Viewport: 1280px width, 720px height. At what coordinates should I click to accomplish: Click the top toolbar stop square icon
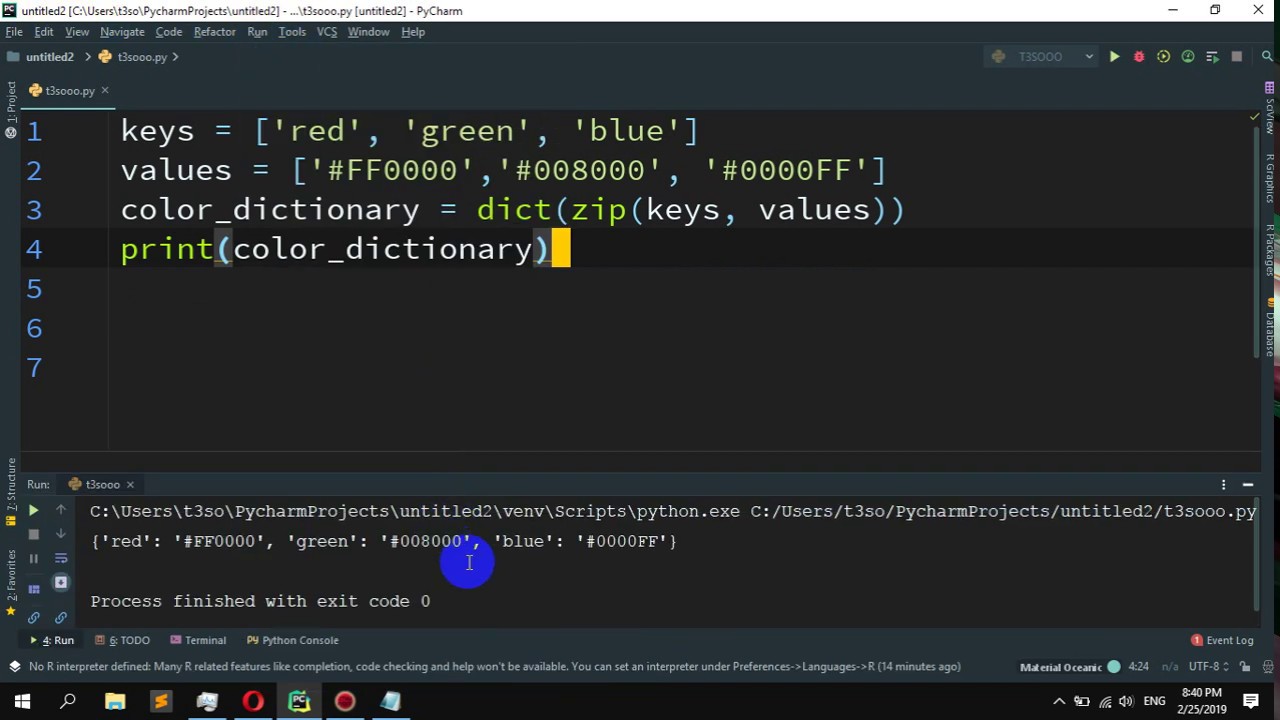[x=1236, y=57]
